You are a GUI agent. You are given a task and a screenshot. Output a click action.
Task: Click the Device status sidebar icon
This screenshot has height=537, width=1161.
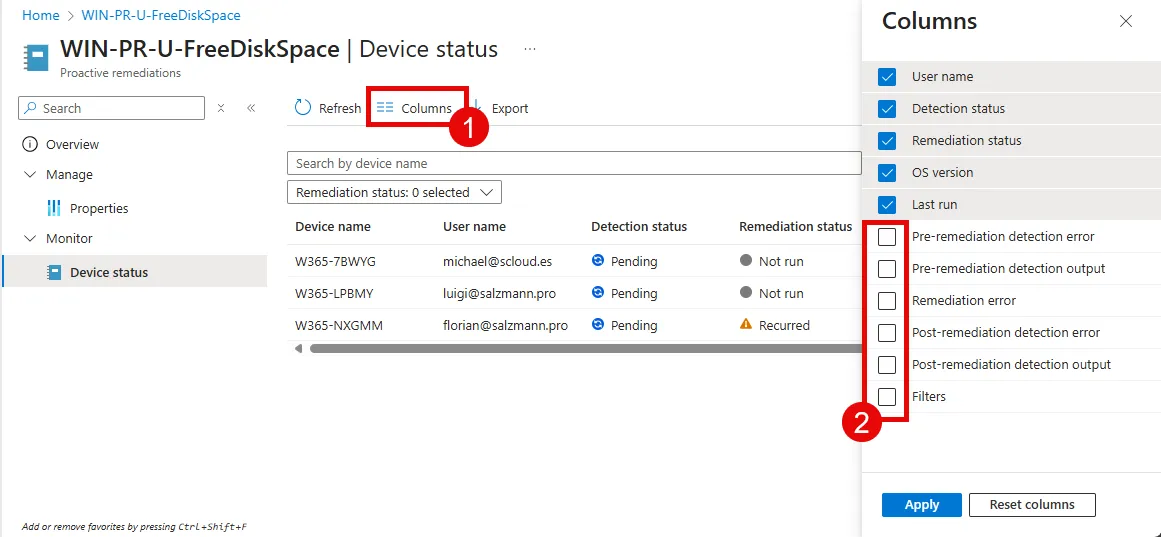click(53, 272)
